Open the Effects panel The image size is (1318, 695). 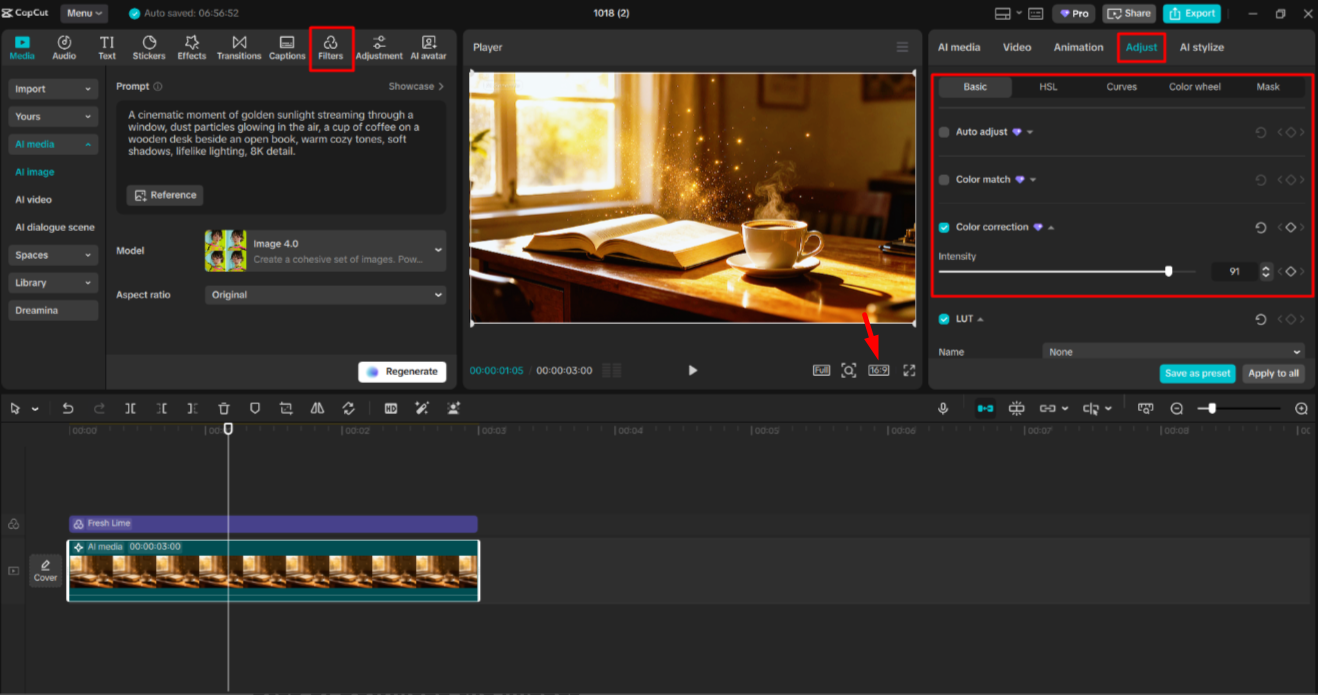[192, 47]
